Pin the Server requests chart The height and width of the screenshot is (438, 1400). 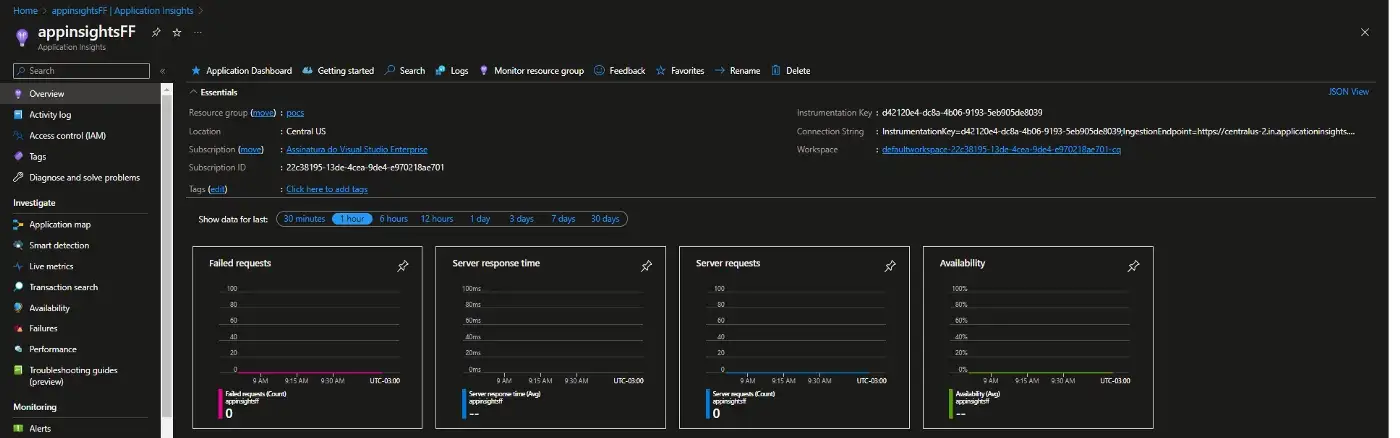pos(890,266)
